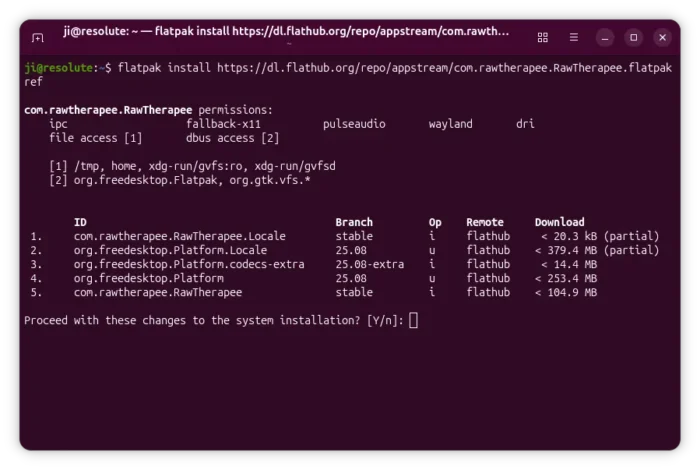Click the pulseaudio permission
The height and width of the screenshot is (470, 700).
click(x=354, y=124)
